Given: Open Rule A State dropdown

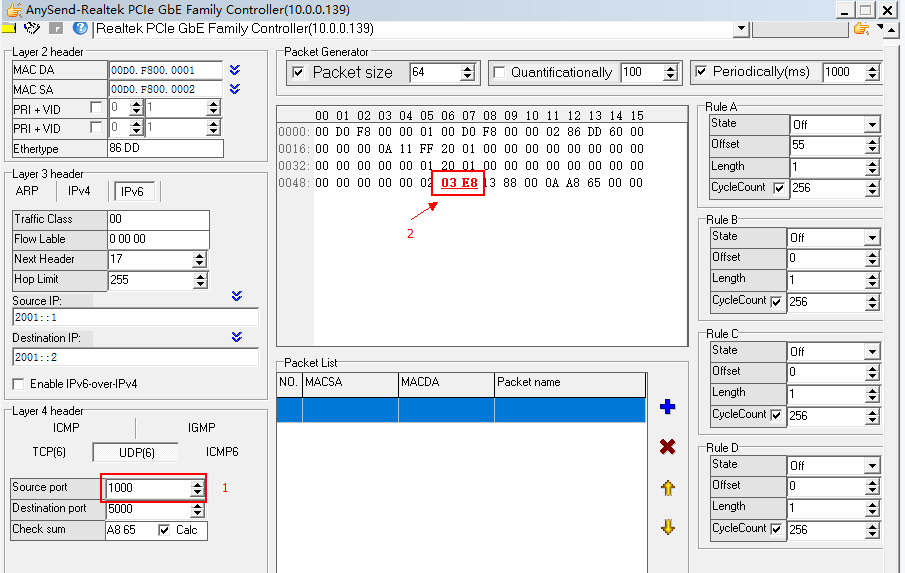Looking at the screenshot, I should [872, 124].
